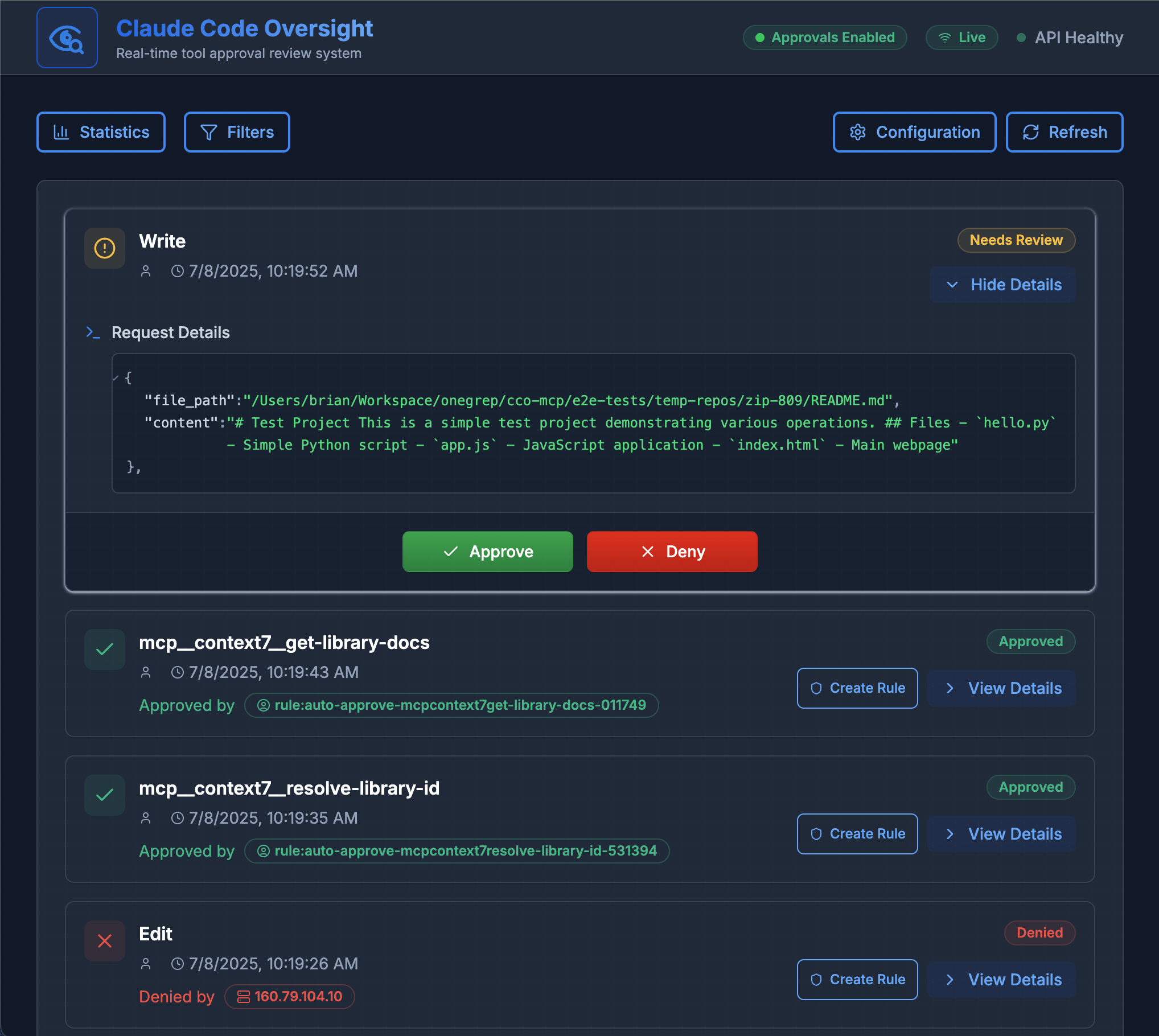Image resolution: width=1159 pixels, height=1036 pixels.
Task: Toggle the Approvals Enabled status pill
Action: click(x=824, y=38)
